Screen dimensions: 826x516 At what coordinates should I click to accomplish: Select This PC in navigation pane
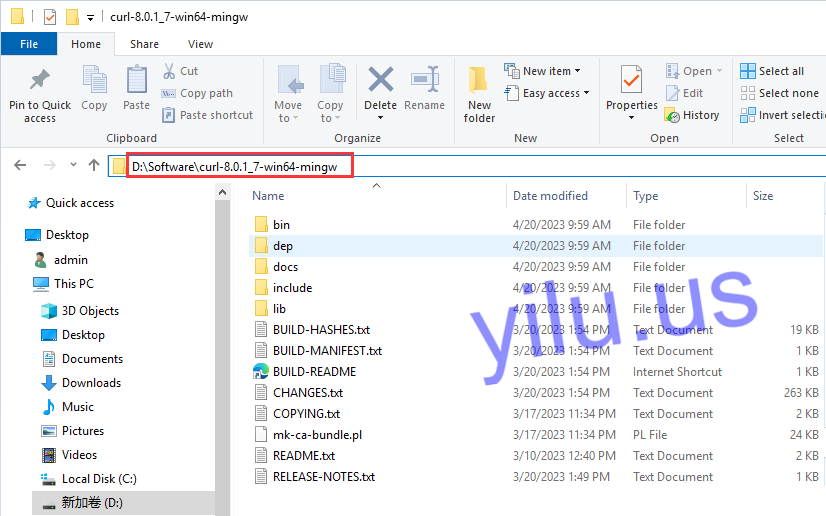pyautogui.click(x=63, y=284)
